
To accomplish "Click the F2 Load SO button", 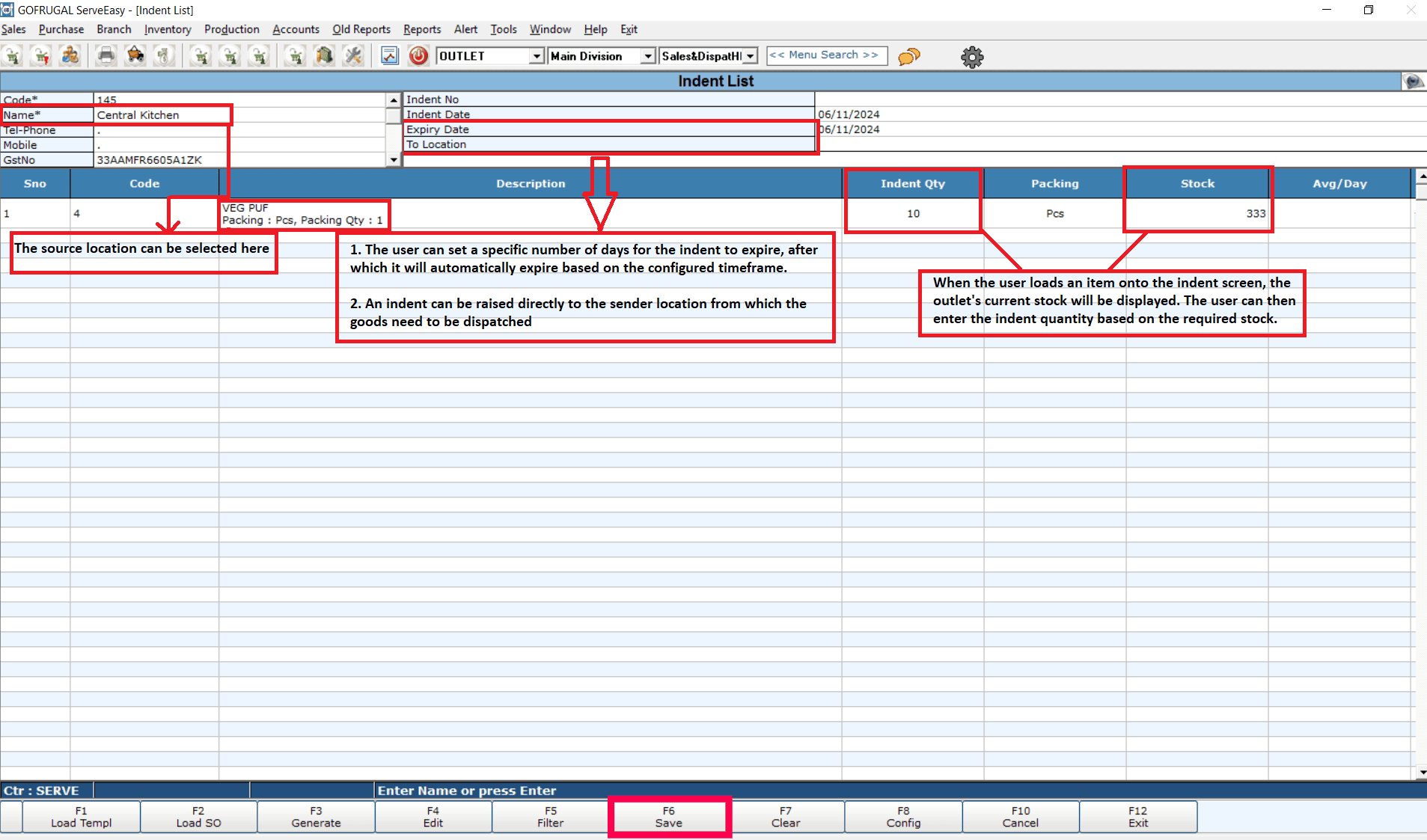I will point(198,817).
